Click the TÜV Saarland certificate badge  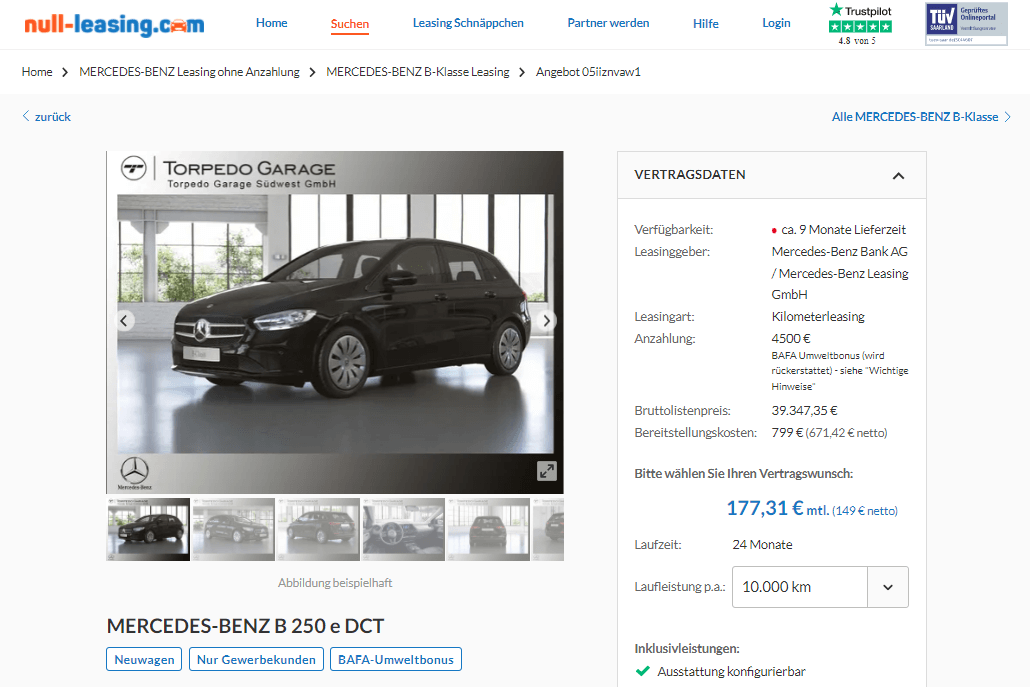tap(966, 24)
